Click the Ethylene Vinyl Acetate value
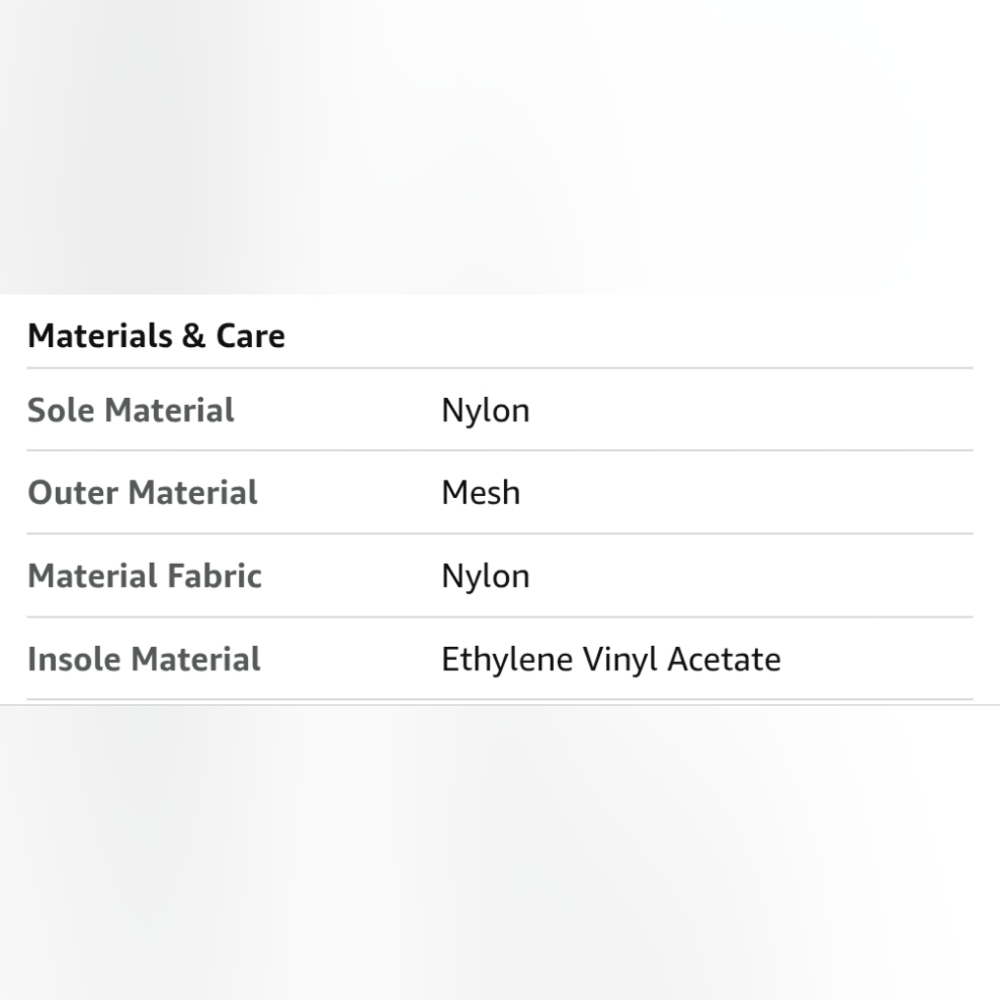Viewport: 1000px width, 1000px height. click(x=611, y=661)
